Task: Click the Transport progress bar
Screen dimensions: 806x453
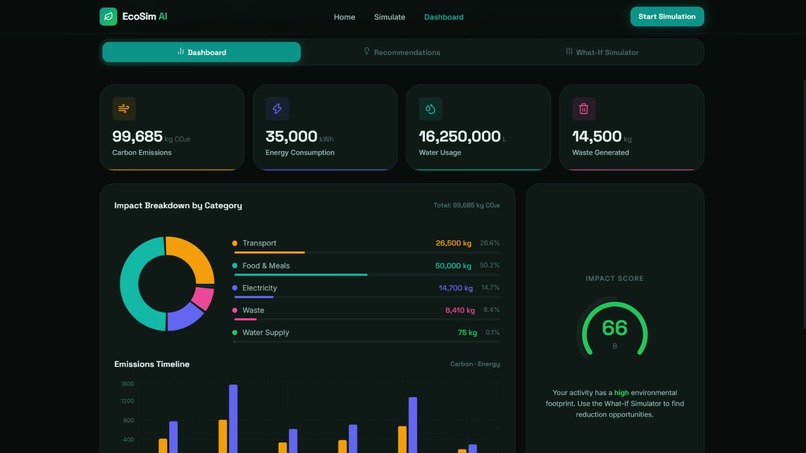Action: [367, 252]
